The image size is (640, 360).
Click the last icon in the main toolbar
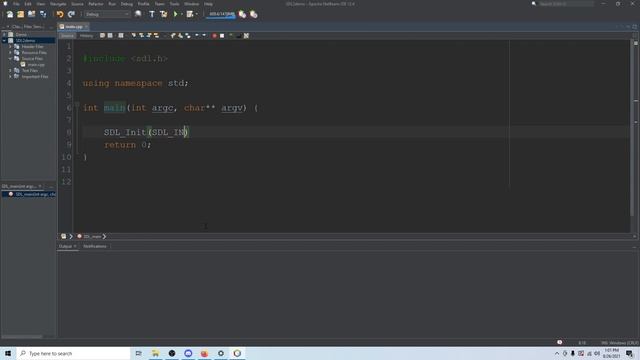[x=253, y=14]
